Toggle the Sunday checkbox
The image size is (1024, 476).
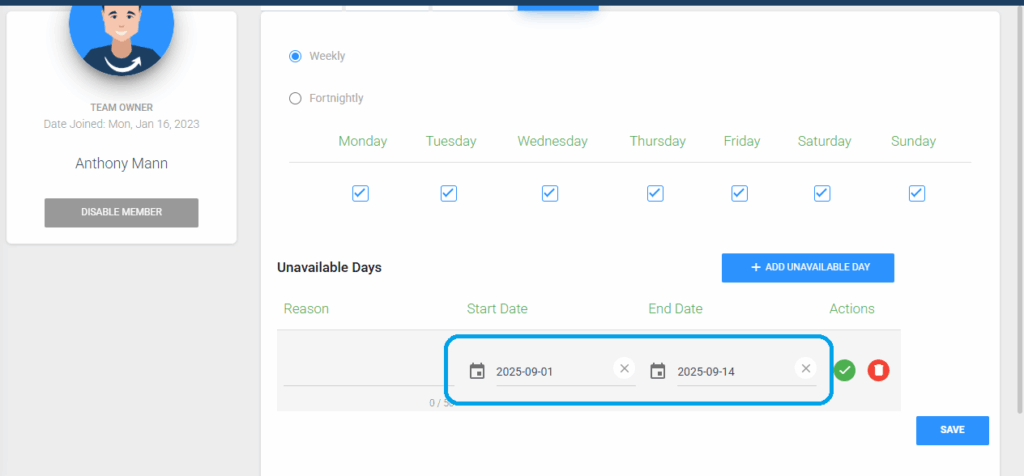pos(916,193)
